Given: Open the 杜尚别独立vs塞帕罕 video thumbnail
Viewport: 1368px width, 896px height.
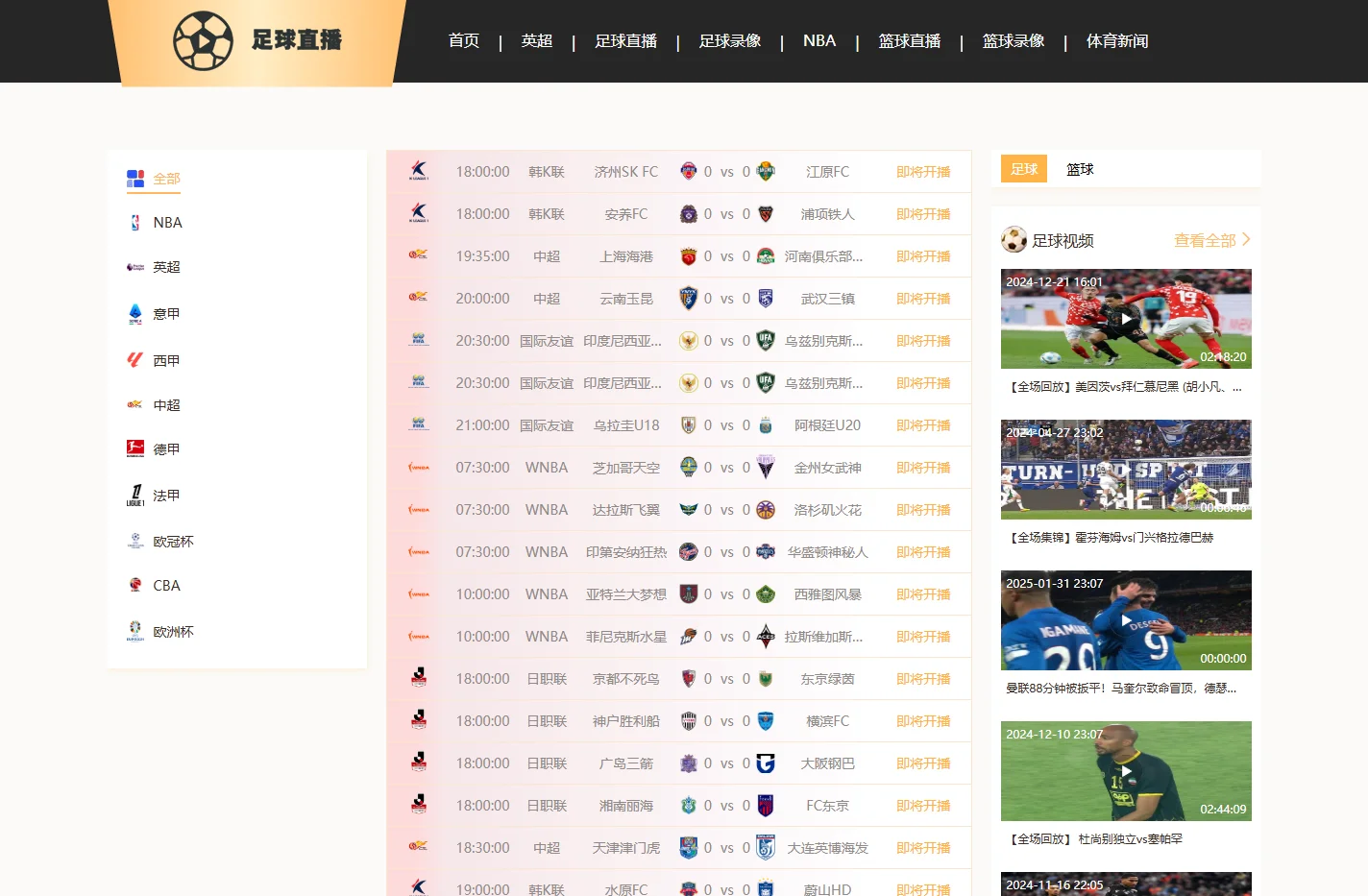Looking at the screenshot, I should point(1126,771).
